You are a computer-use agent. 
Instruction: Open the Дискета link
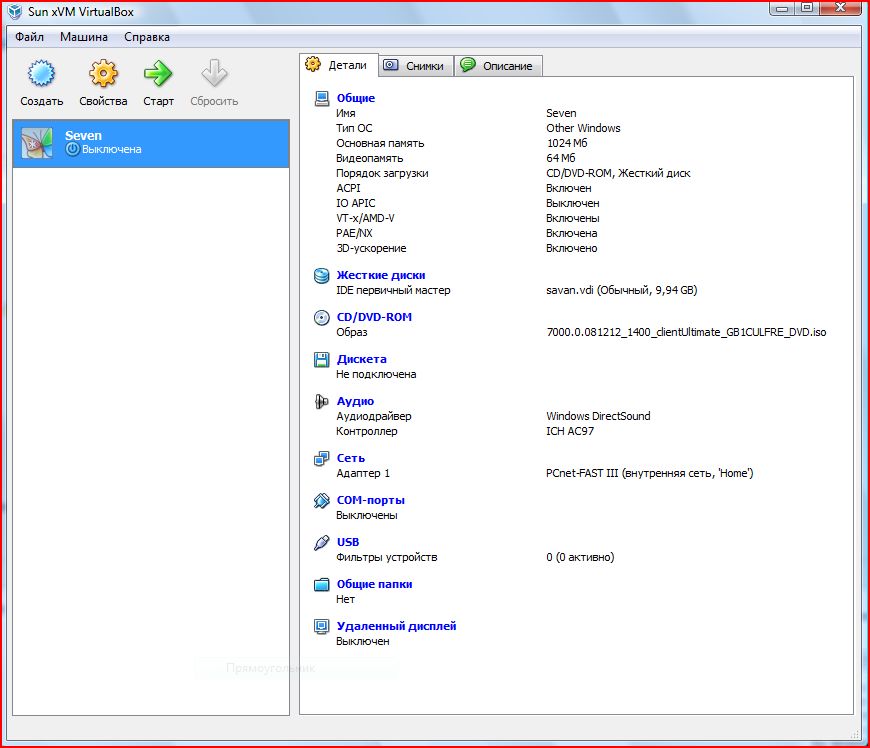tap(361, 360)
